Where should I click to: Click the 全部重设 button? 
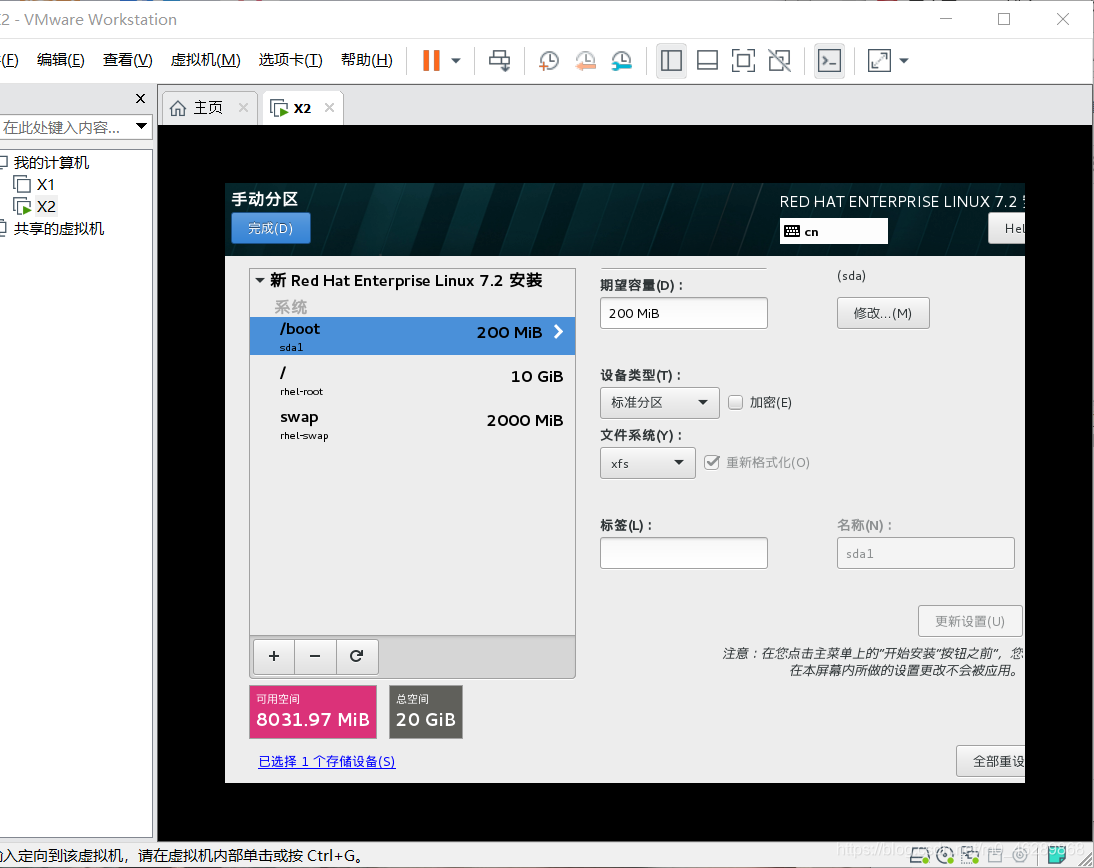click(x=991, y=761)
